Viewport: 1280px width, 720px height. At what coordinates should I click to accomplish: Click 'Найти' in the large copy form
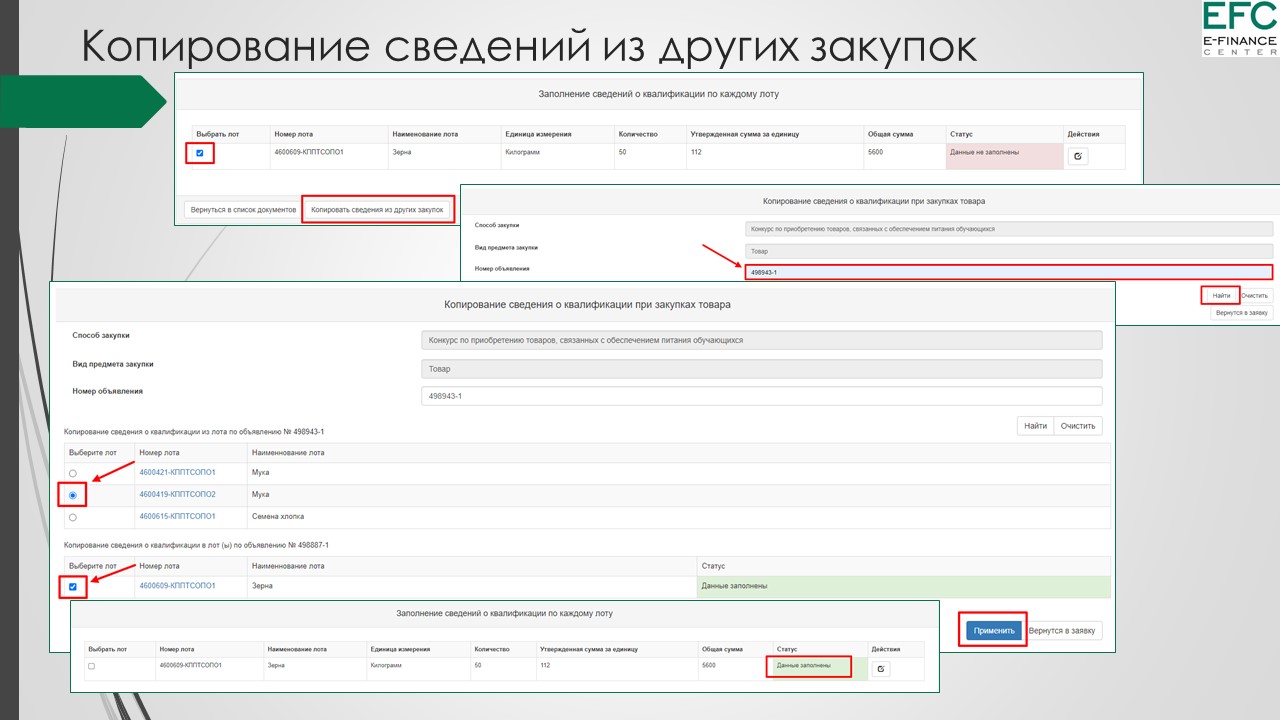1035,426
